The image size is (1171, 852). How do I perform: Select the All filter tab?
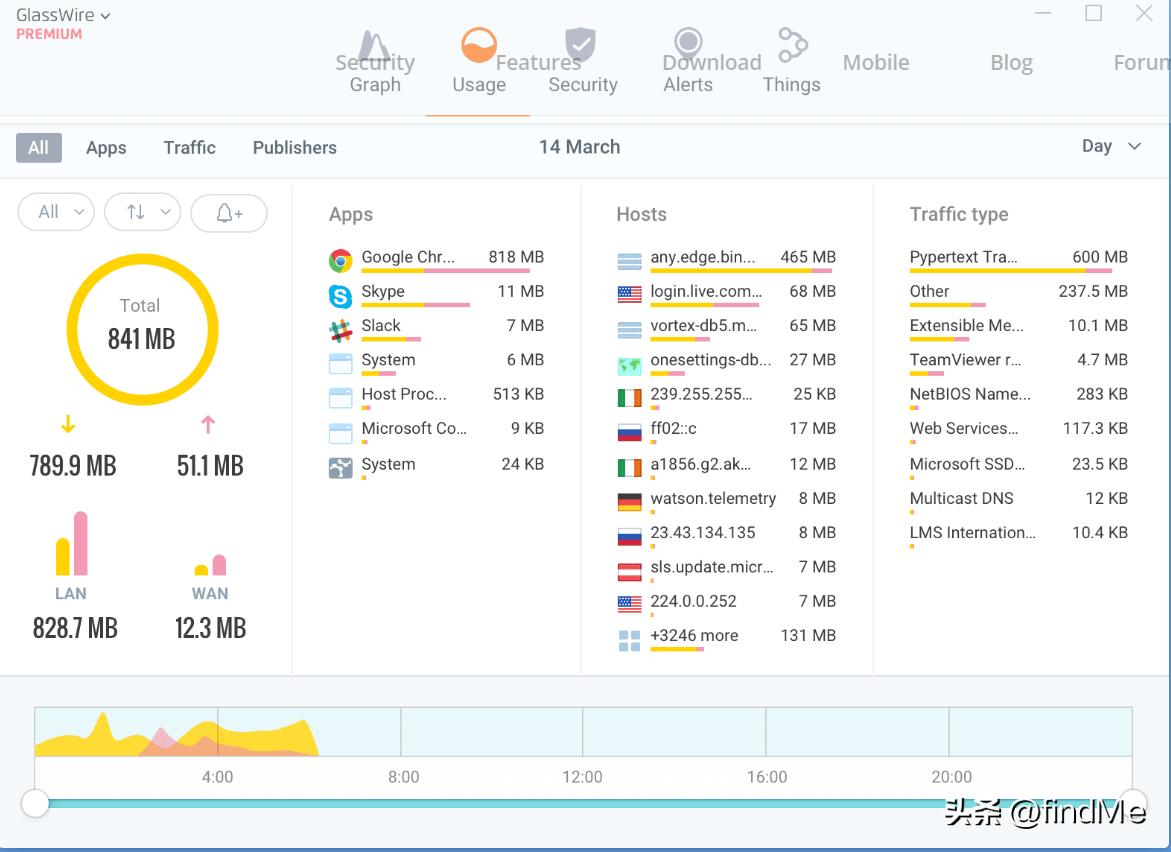coord(39,148)
